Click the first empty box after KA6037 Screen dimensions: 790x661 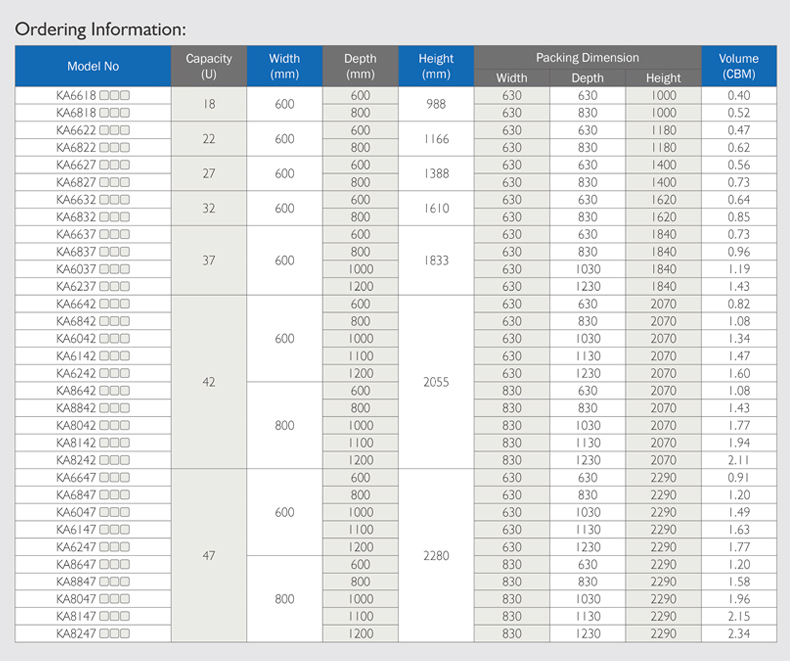(x=103, y=269)
